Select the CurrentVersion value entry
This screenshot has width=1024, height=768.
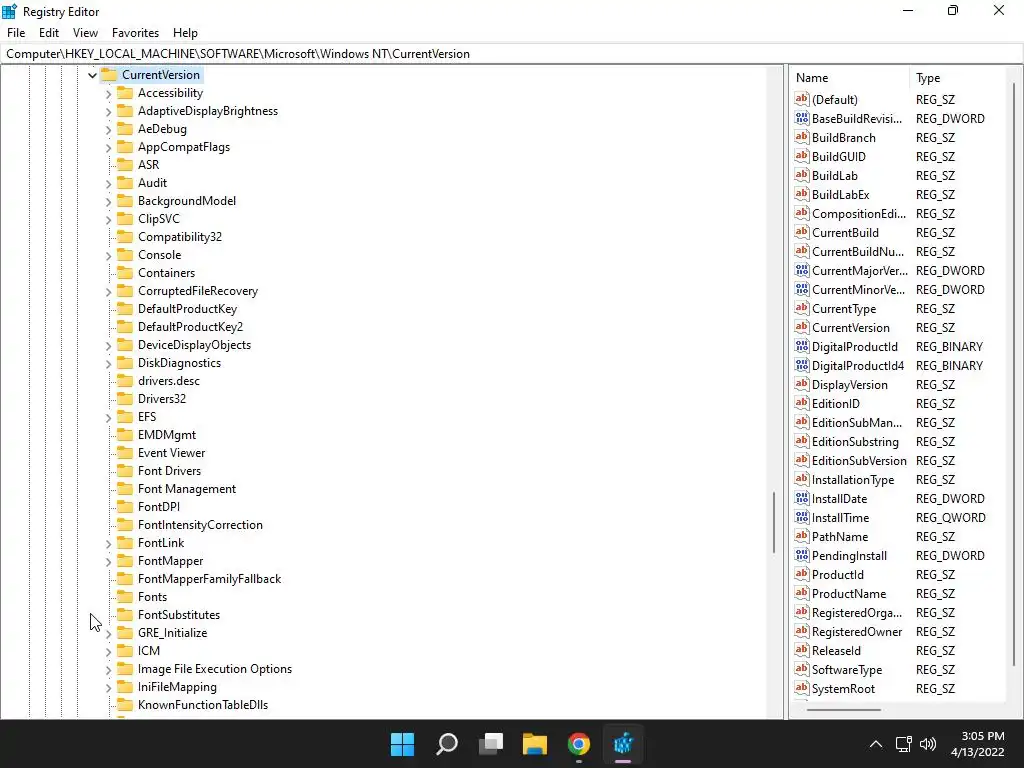pos(850,328)
